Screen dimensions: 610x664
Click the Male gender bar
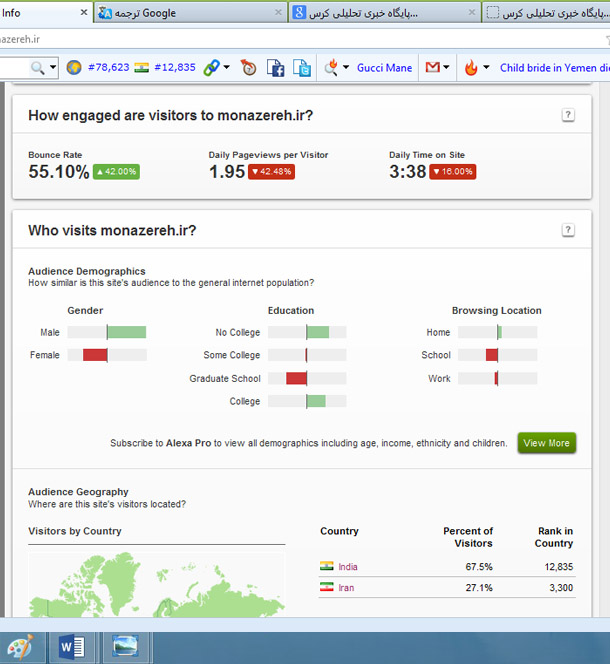click(107, 332)
